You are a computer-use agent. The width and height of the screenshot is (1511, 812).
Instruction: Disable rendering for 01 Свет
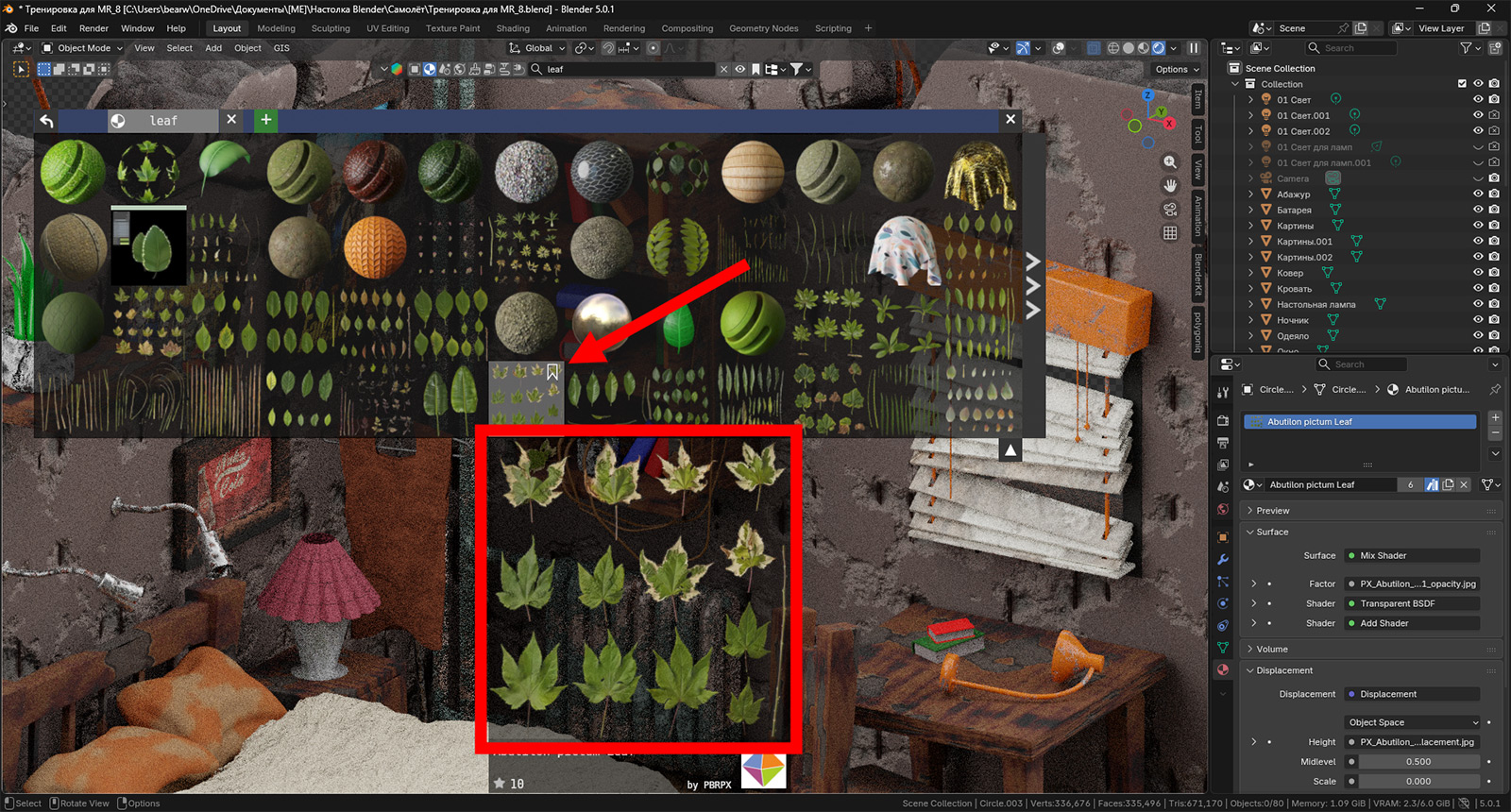click(x=1494, y=99)
